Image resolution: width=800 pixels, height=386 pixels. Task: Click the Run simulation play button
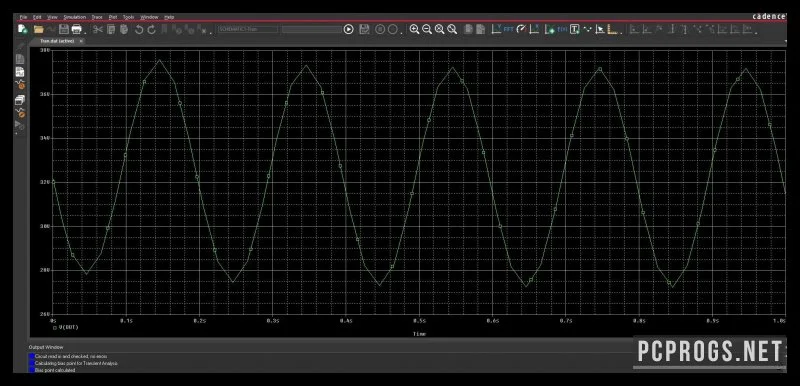[348, 29]
